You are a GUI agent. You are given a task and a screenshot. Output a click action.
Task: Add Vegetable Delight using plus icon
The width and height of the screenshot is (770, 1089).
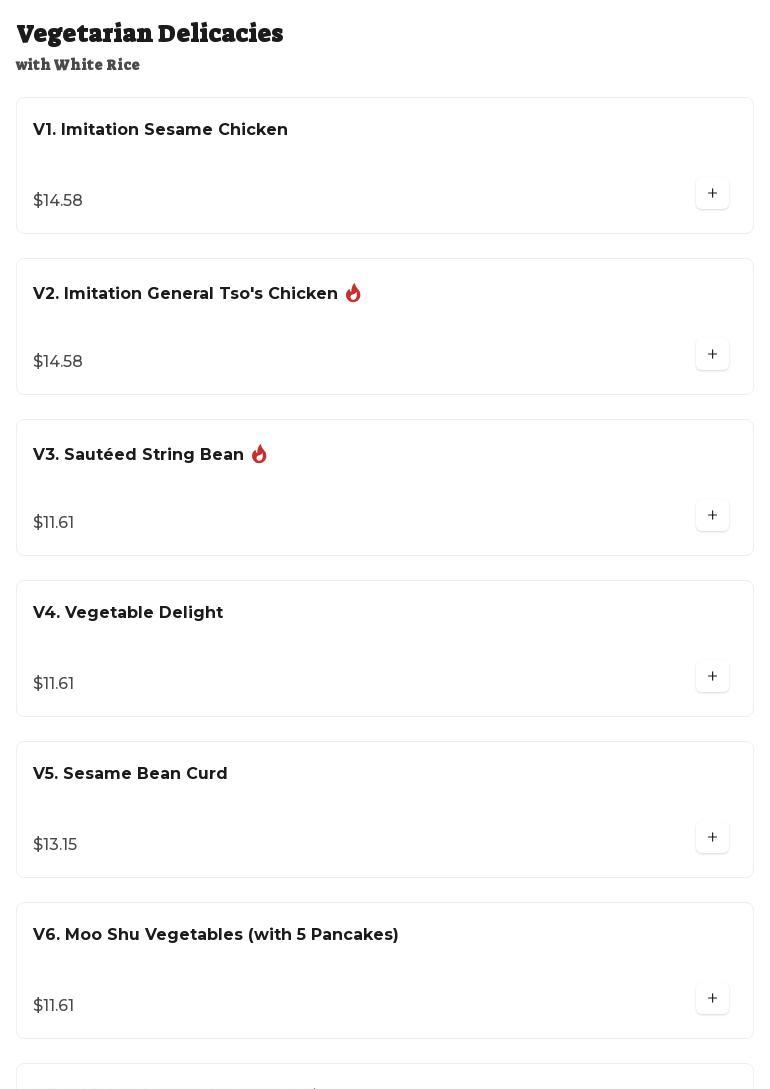[x=712, y=677]
